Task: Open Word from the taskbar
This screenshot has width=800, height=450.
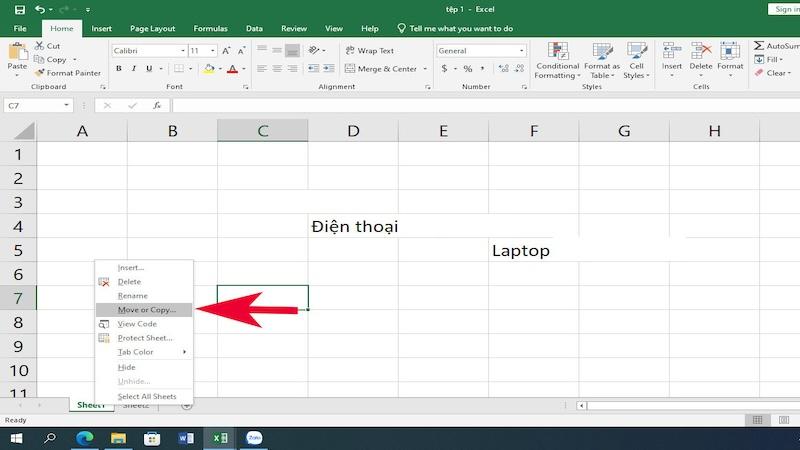Action: (186, 438)
